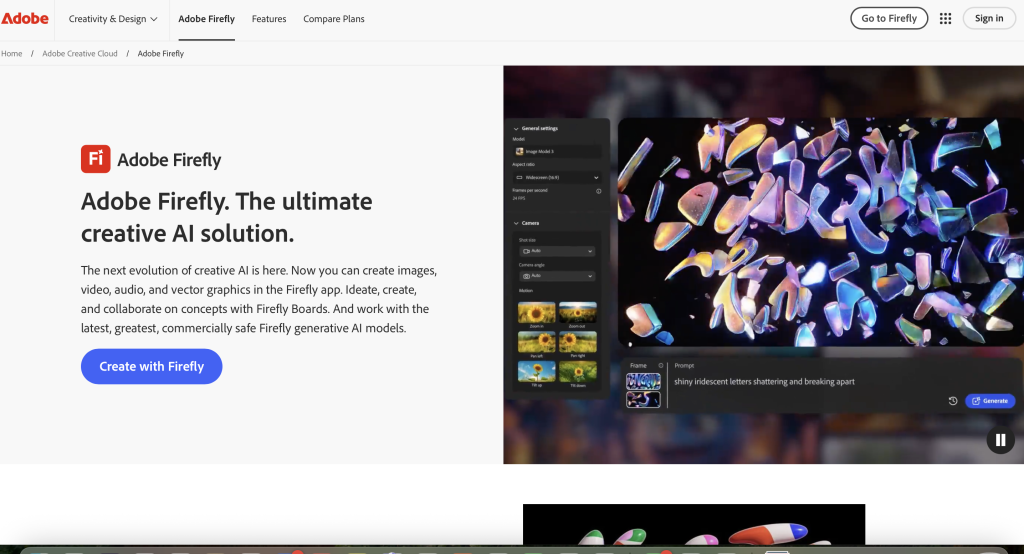Open the apps grid icon
The width and height of the screenshot is (1024, 554).
click(945, 18)
